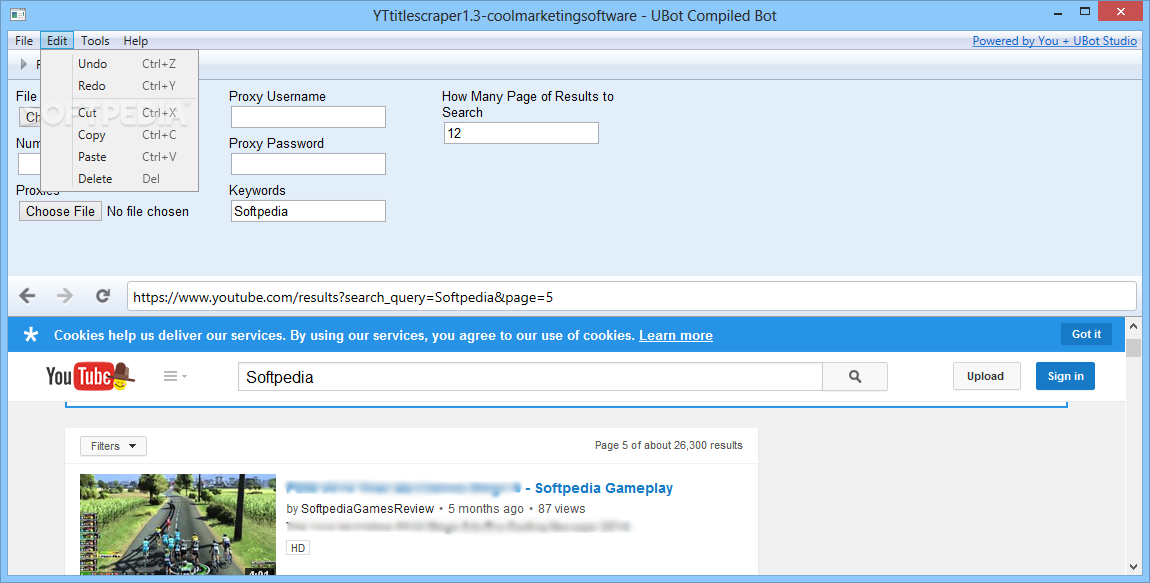Click the run play triangle icon
Screen dimensions: 1150x583
(23, 65)
